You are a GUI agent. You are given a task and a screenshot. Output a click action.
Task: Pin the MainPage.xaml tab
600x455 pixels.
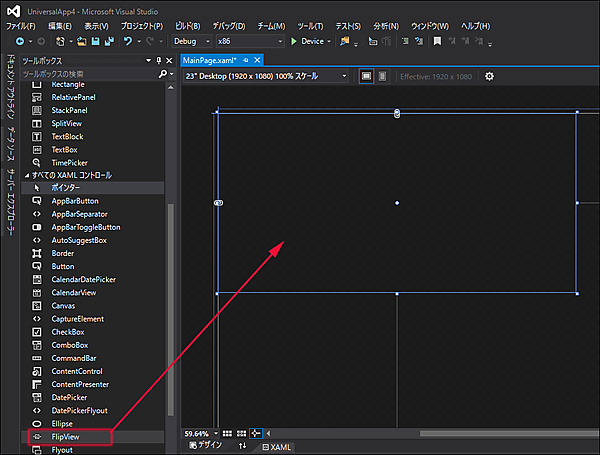(x=246, y=61)
